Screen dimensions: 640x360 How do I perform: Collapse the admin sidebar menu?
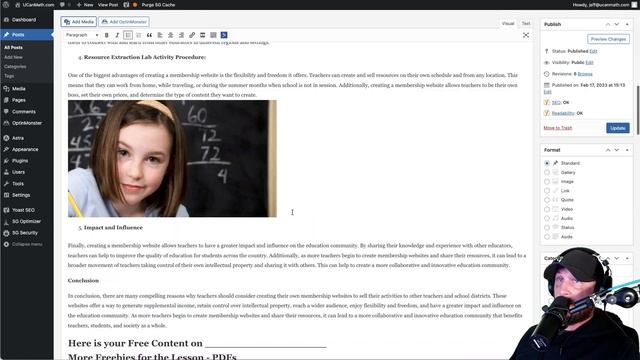(x=27, y=244)
